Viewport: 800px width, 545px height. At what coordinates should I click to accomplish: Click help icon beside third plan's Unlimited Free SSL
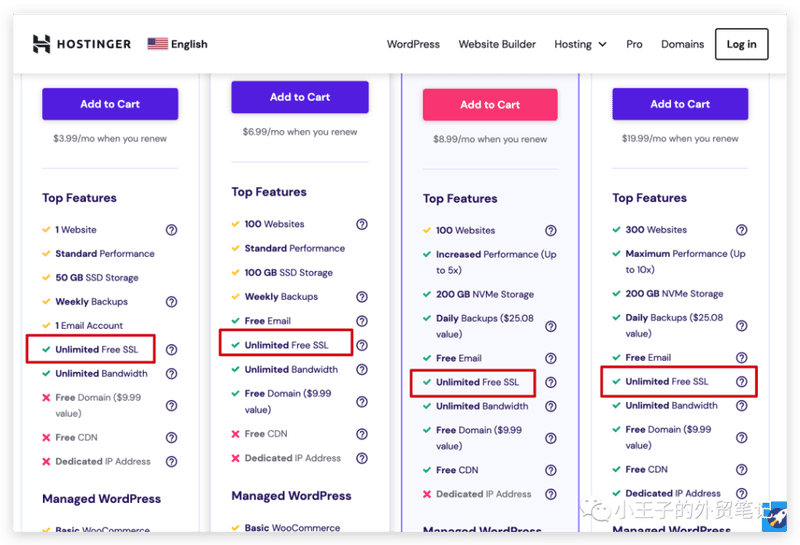point(551,382)
